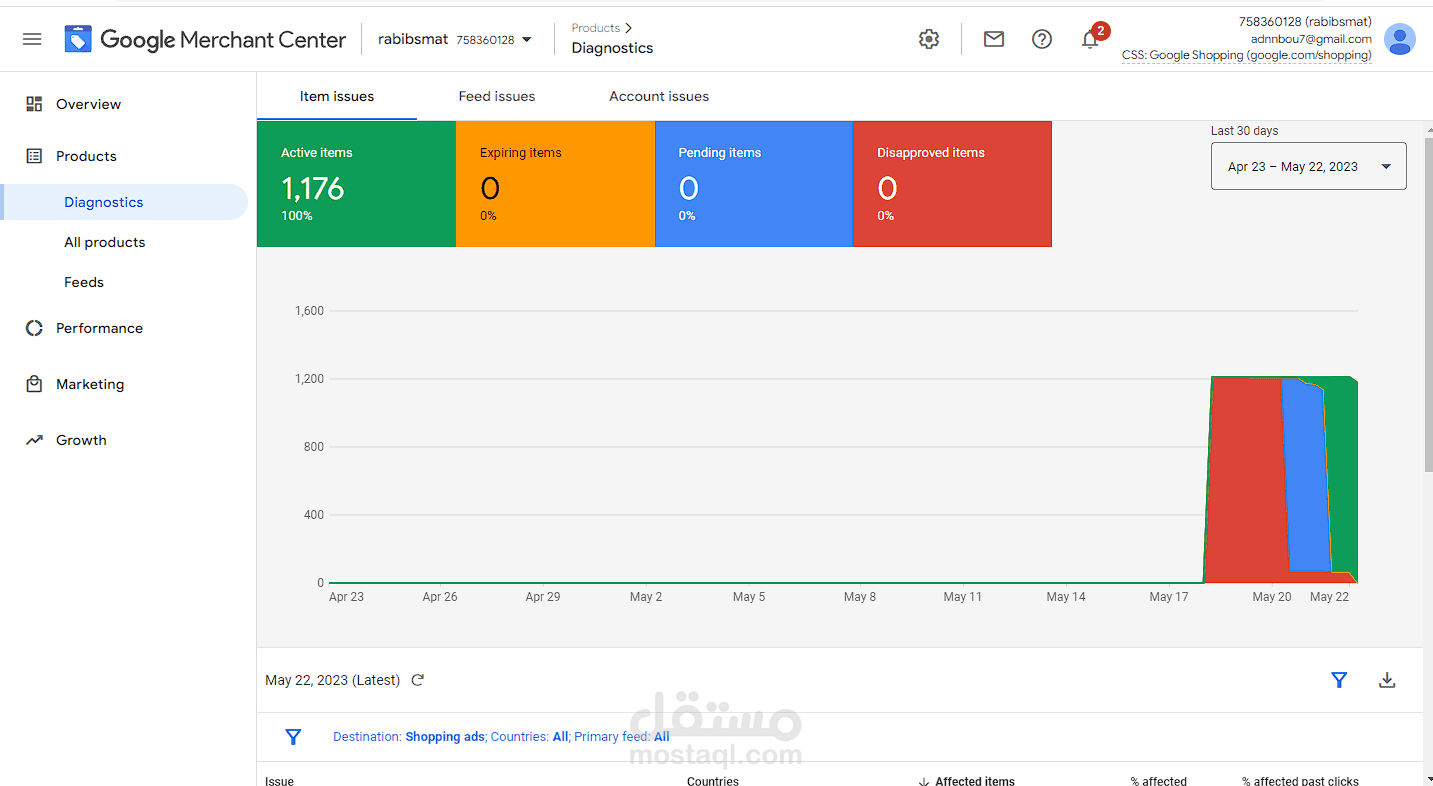Click the Last 30 days label
Screen dimensions: 1433x786
[x=1244, y=131]
